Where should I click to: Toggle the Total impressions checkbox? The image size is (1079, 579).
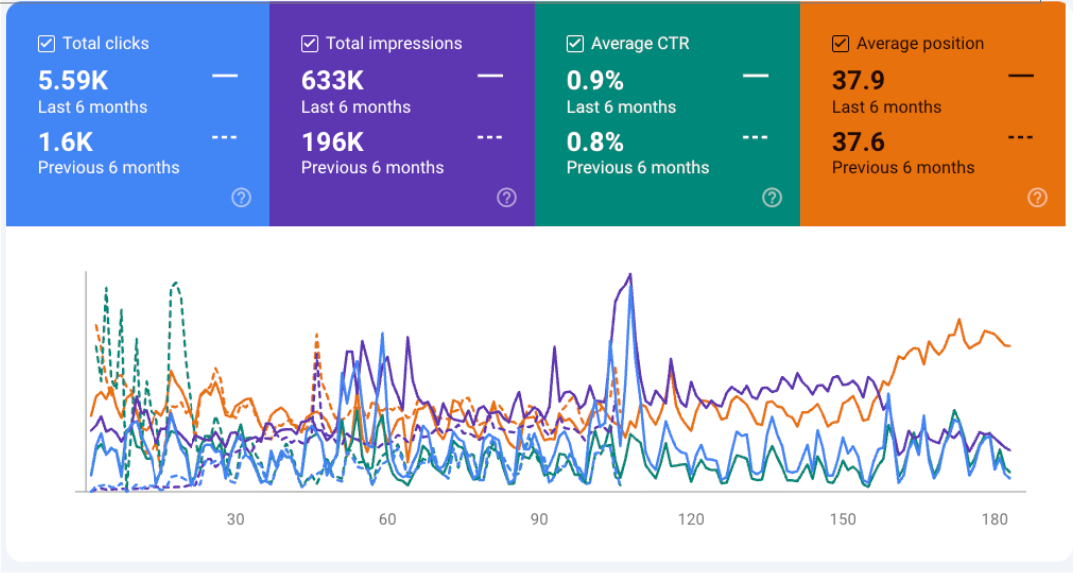coord(310,43)
